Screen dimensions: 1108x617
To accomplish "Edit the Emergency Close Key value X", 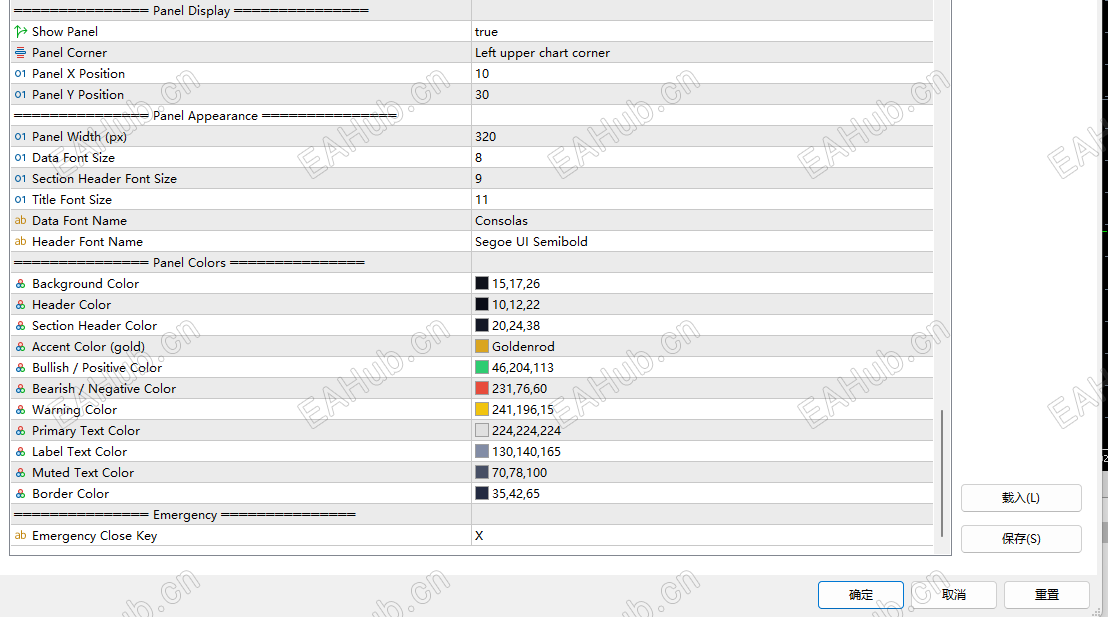I will click(702, 536).
